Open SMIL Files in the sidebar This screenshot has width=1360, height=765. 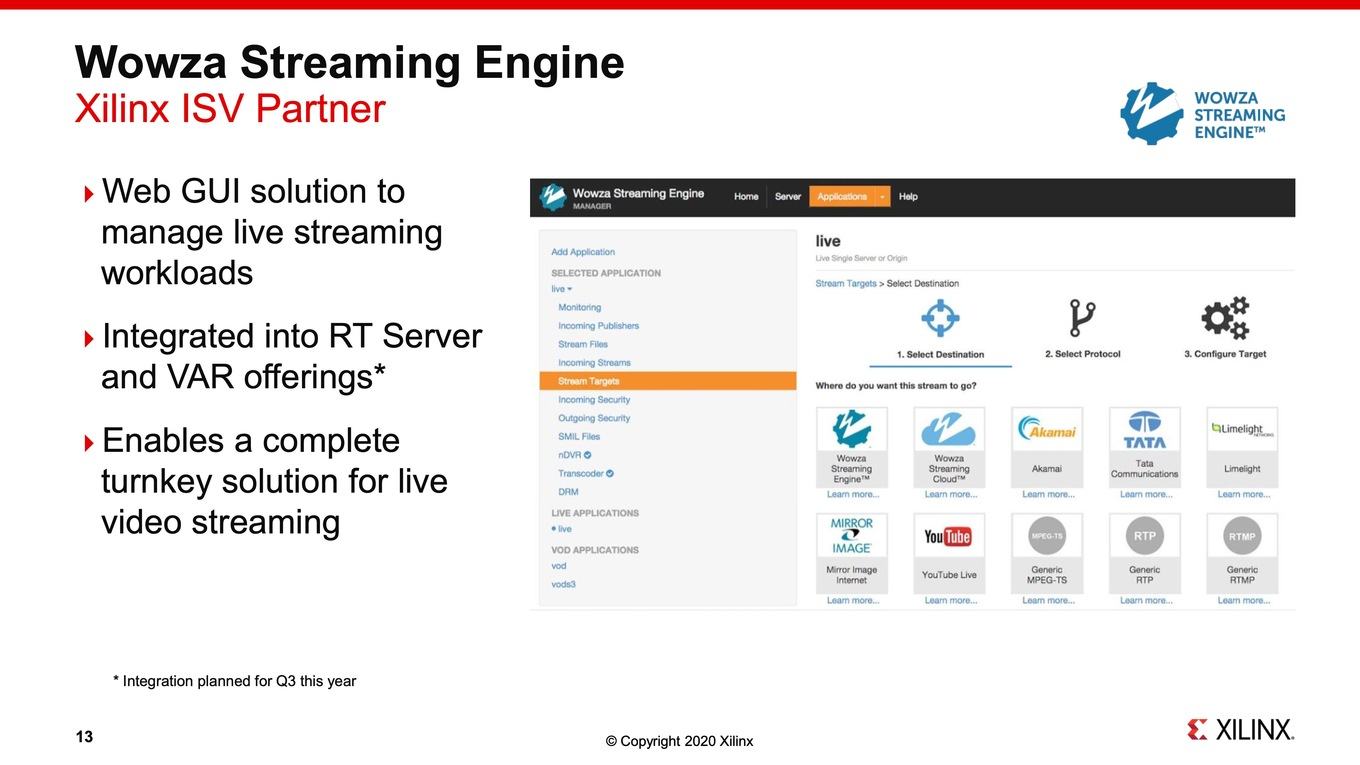click(579, 437)
